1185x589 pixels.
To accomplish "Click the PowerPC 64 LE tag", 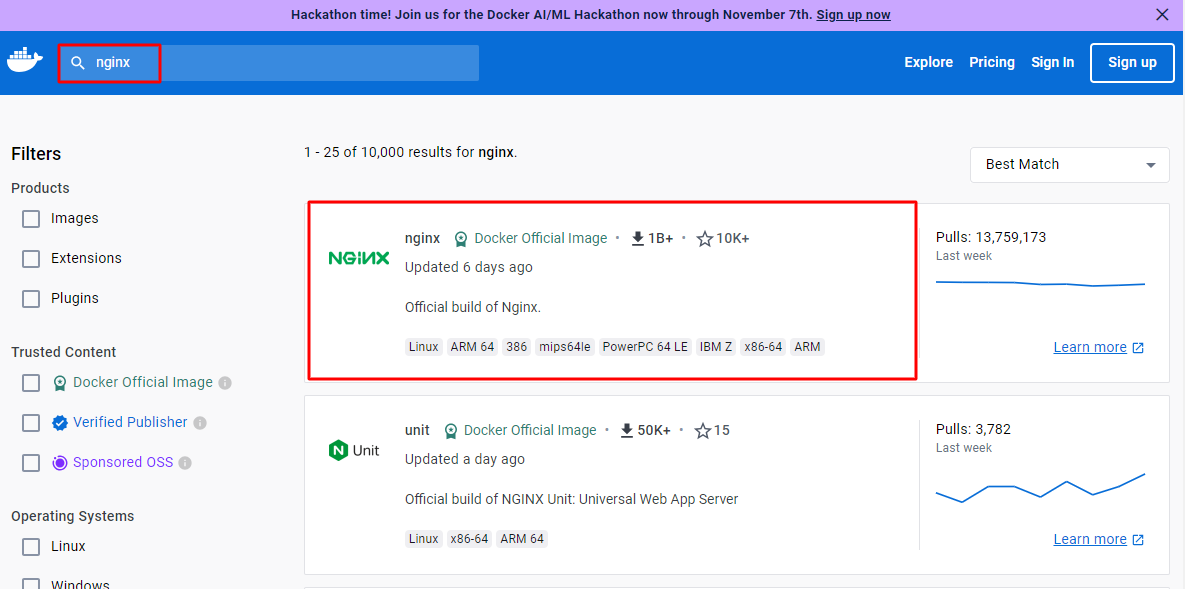I will click(645, 347).
